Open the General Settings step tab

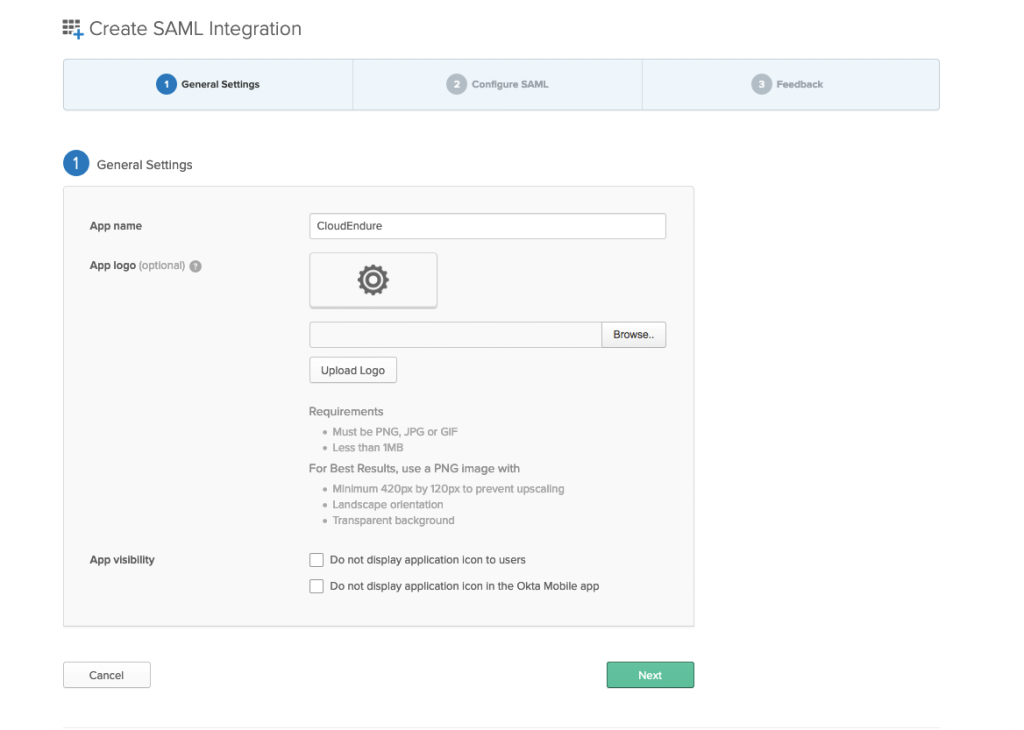[x=207, y=84]
